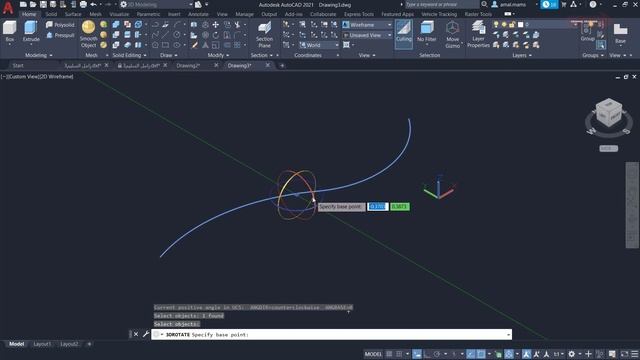The image size is (640, 360).
Task: Open the Start file tab
Action: click(18, 65)
